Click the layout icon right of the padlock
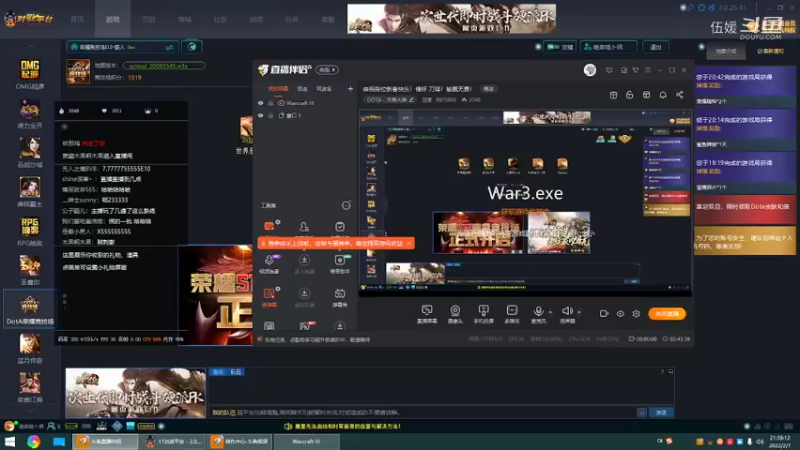Viewport: 800px width, 450px height. click(x=646, y=95)
